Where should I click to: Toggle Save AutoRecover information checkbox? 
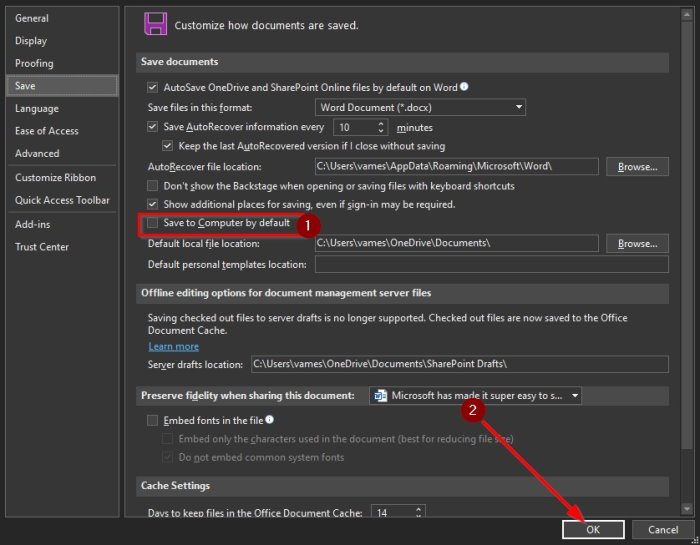(x=152, y=127)
